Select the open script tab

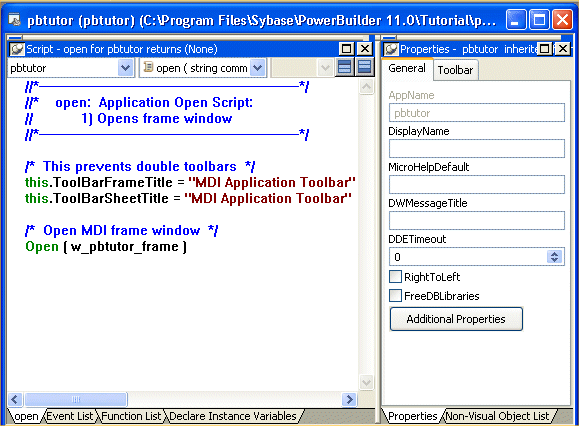click(26, 416)
